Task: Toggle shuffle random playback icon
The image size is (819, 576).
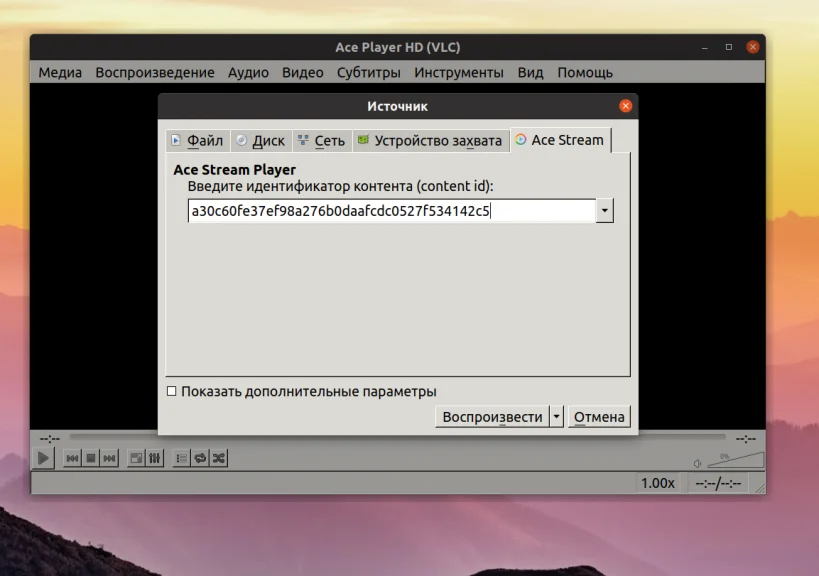Action: click(219, 459)
